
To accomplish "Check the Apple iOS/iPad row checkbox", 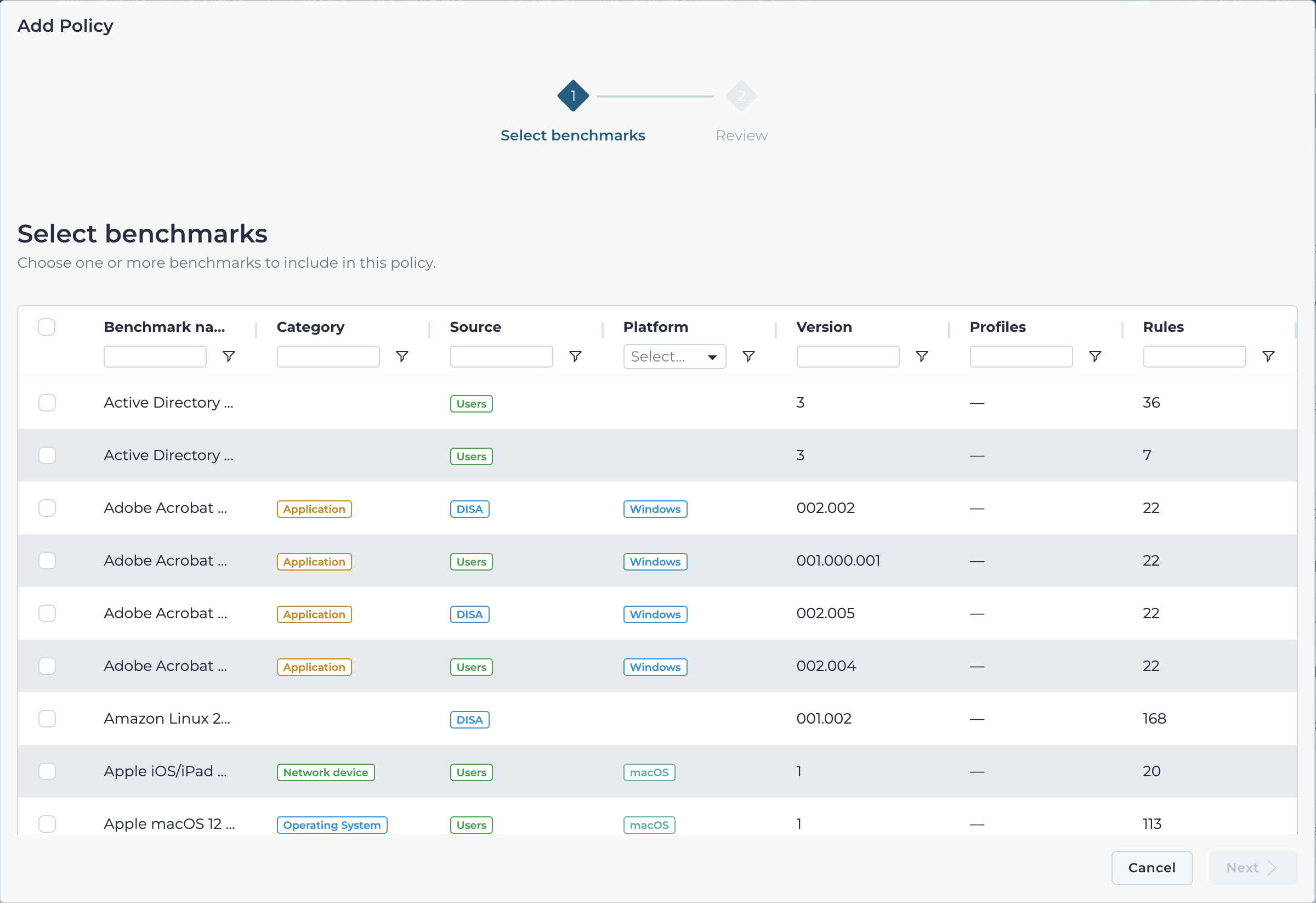I will (47, 771).
